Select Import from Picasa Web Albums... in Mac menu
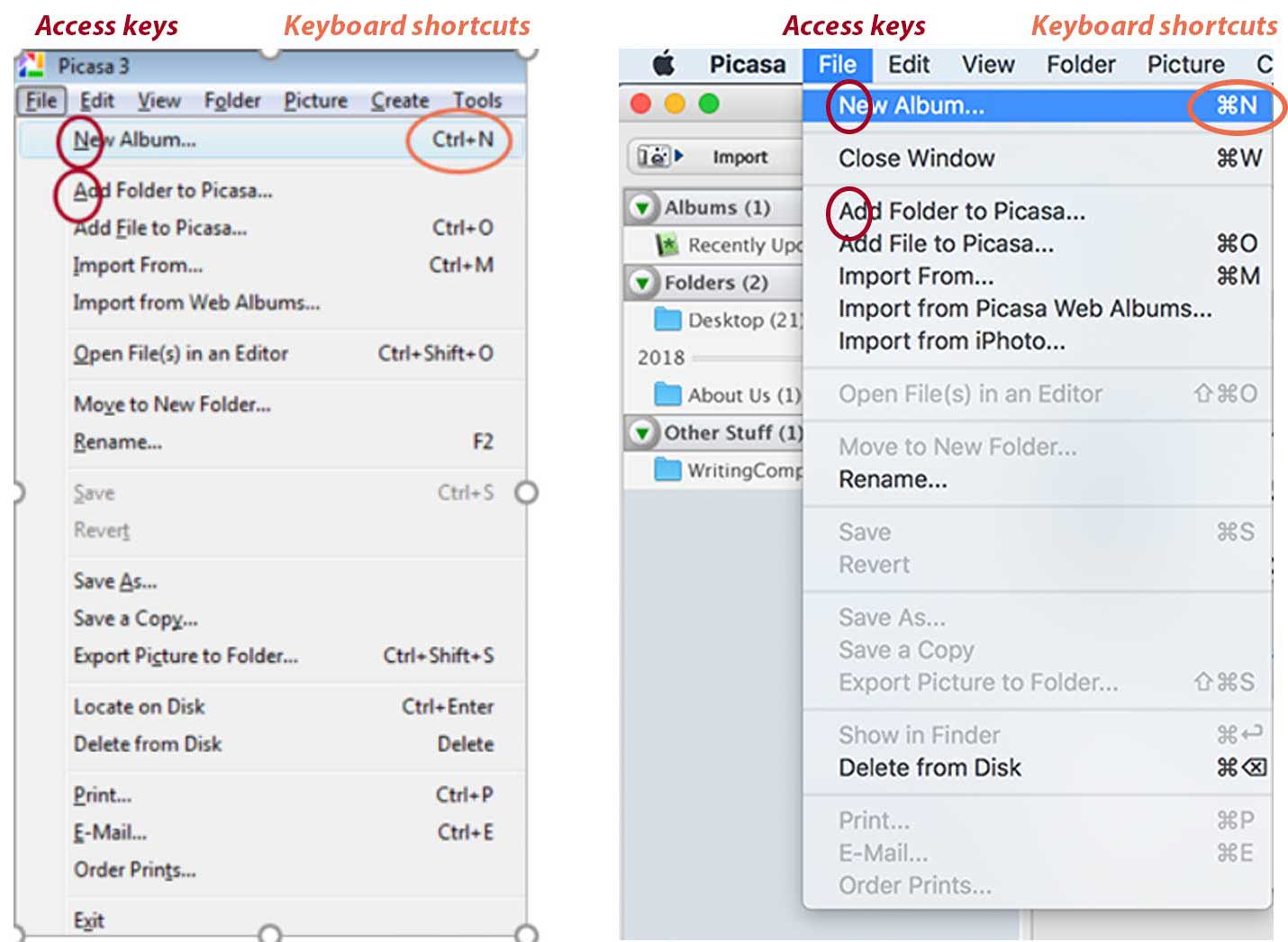Image resolution: width=1288 pixels, height=942 pixels. [x=1038, y=308]
